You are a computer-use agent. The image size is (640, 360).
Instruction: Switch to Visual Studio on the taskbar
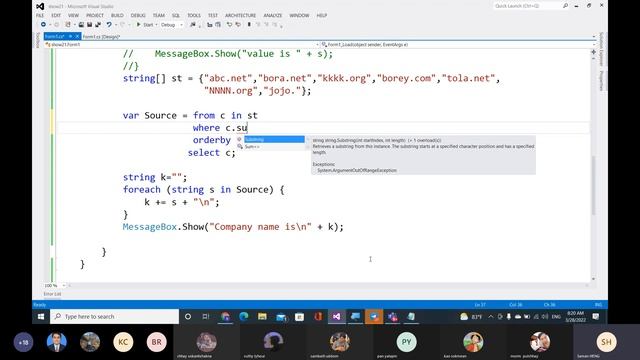336,317
